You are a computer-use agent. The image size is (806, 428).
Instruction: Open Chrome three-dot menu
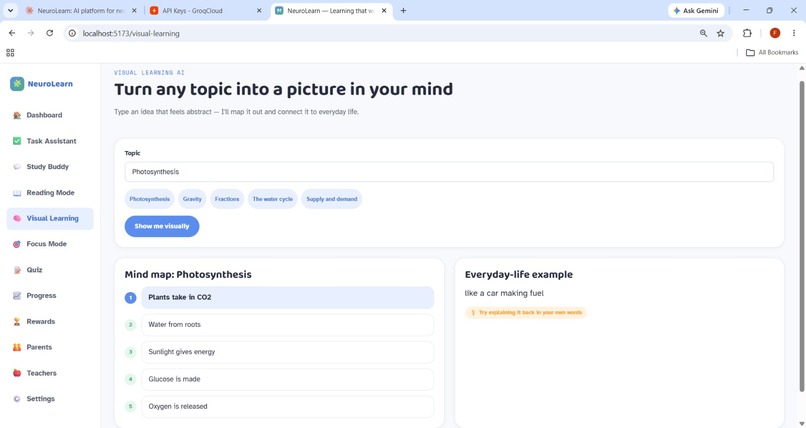coord(794,33)
